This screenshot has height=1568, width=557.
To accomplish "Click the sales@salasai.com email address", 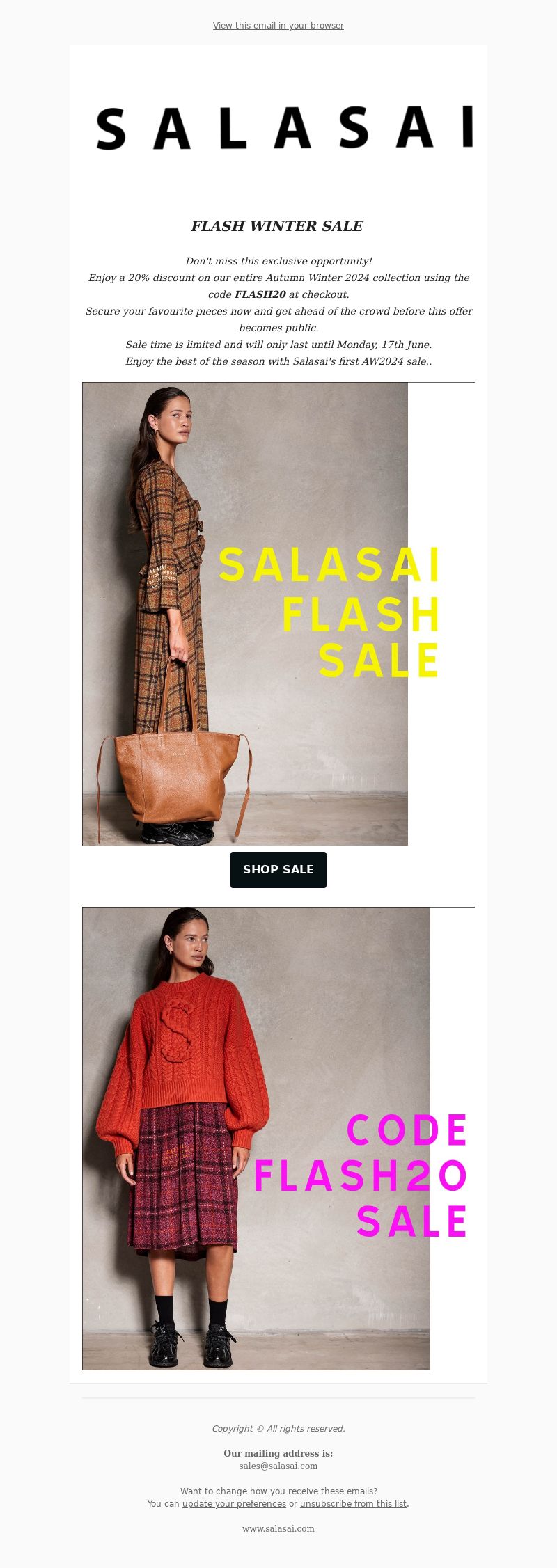I will (x=278, y=1466).
